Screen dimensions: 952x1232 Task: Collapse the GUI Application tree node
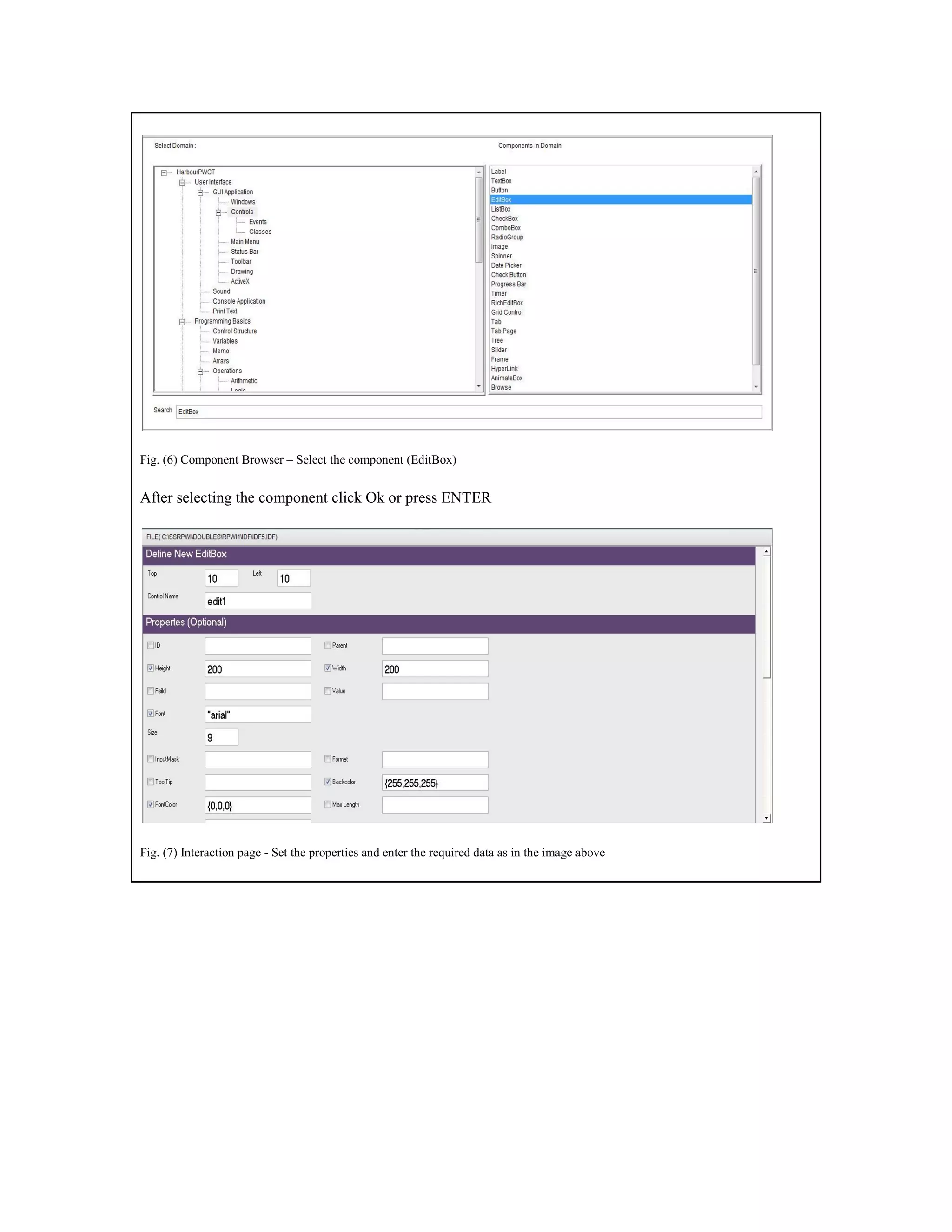pos(200,192)
